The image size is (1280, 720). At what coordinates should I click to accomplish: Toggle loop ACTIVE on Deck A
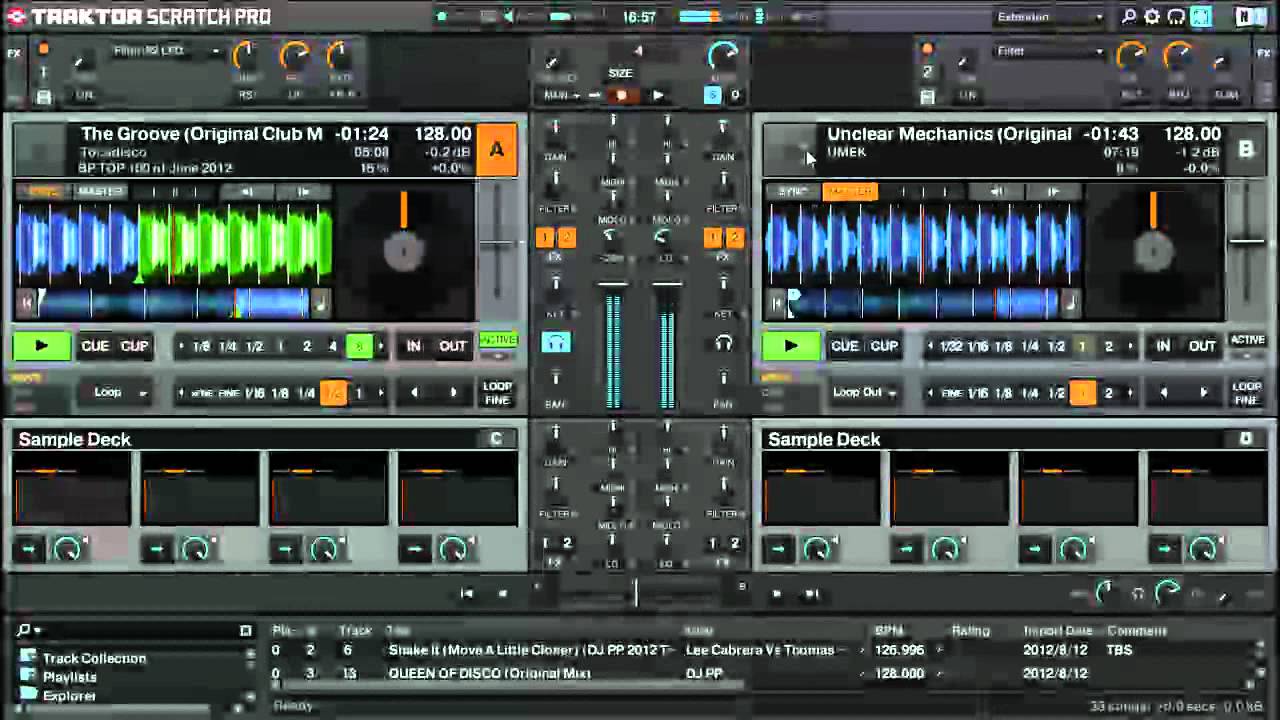pos(498,340)
